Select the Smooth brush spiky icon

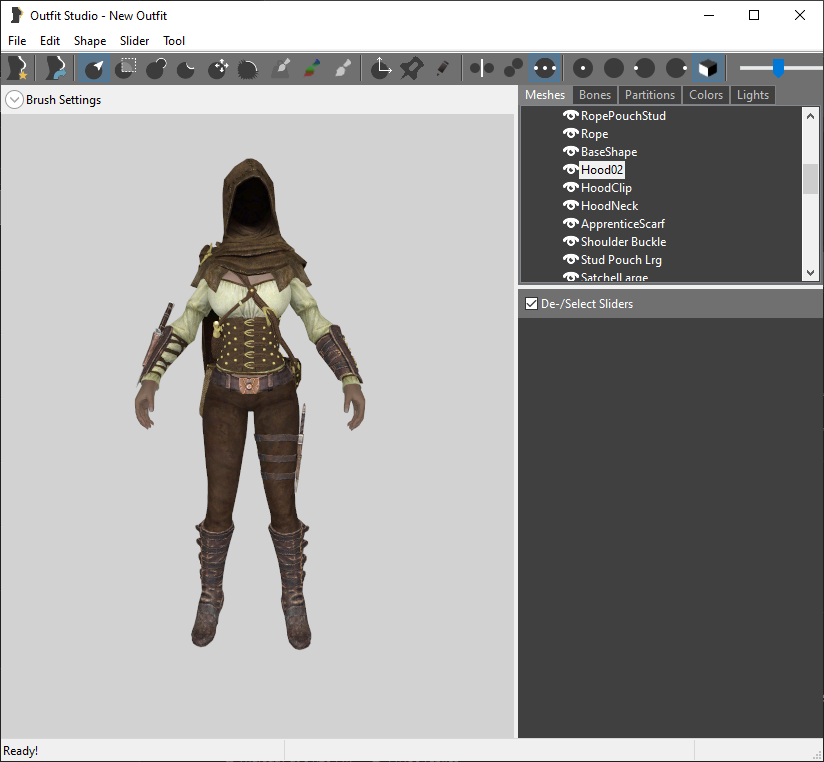coord(248,68)
